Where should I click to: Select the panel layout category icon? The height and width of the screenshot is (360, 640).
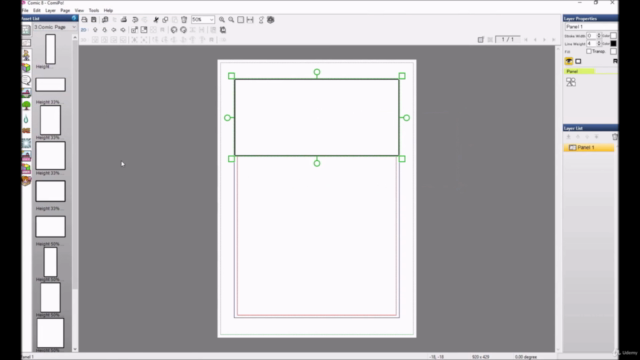26,30
